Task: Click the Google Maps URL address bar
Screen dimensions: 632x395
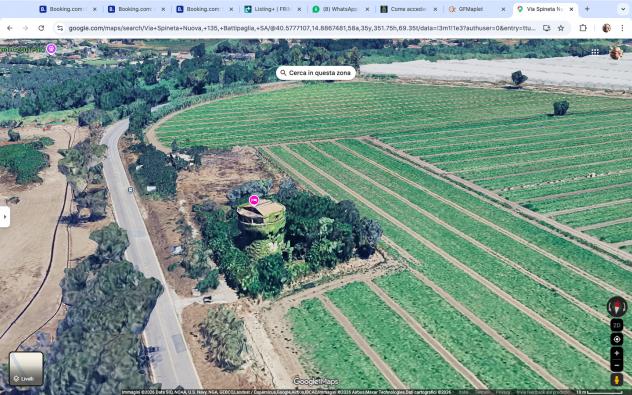Action: pos(301,28)
